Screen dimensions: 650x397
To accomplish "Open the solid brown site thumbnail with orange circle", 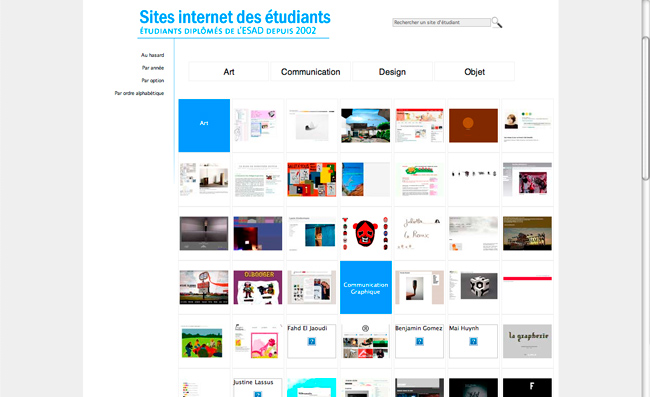I will click(473, 126).
